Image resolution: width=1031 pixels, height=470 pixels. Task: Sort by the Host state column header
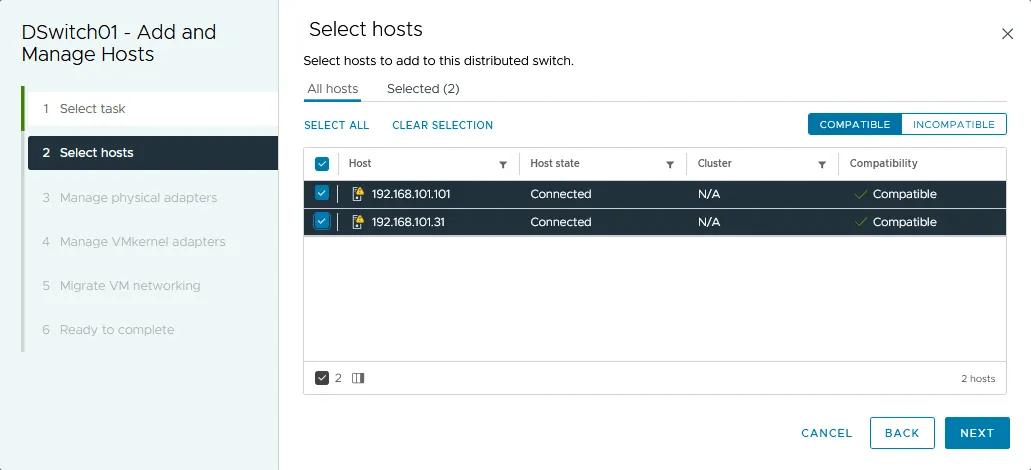point(555,163)
